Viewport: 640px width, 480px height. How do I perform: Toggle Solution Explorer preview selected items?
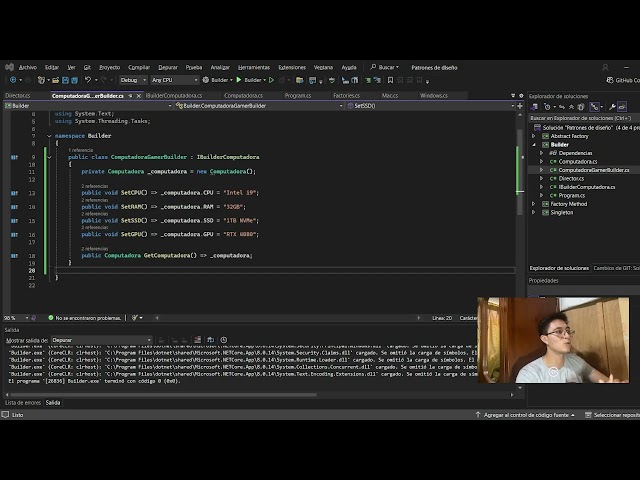622,107
